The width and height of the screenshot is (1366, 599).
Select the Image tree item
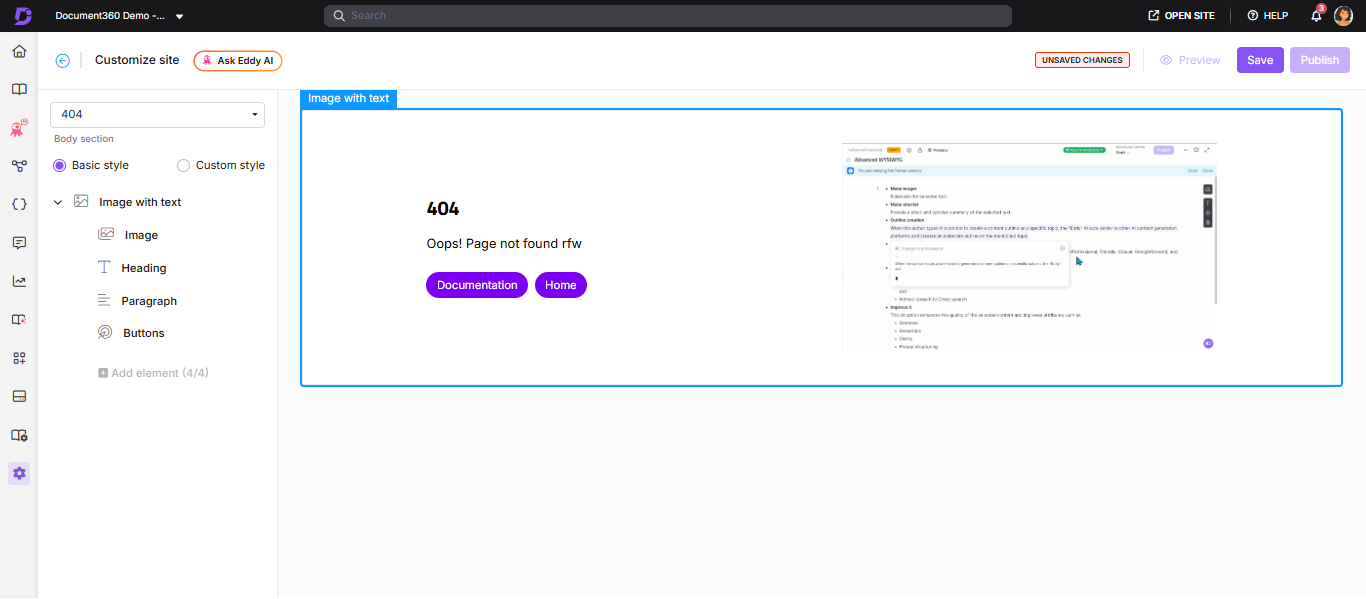(141, 235)
